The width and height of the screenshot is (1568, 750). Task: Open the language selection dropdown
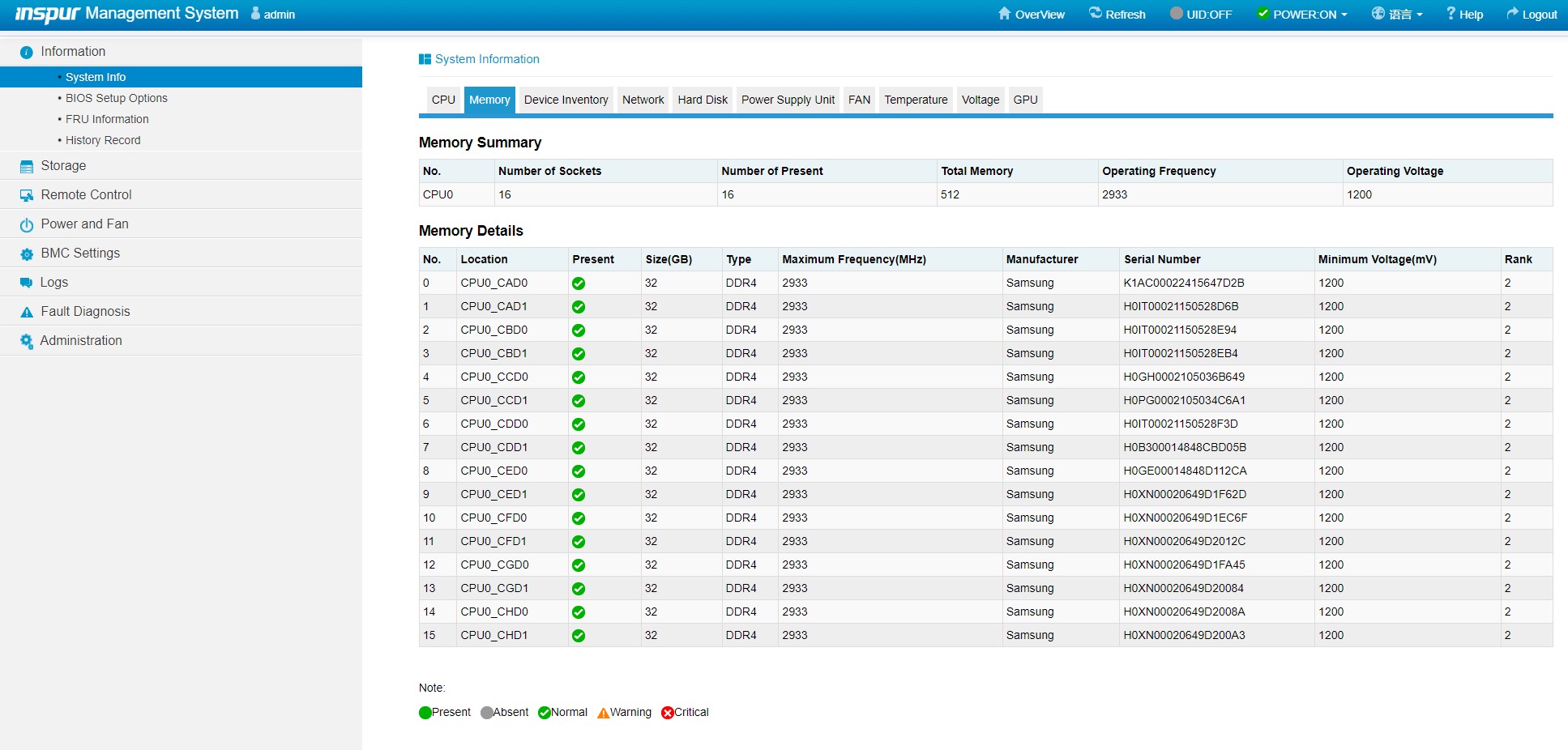coord(1397,14)
